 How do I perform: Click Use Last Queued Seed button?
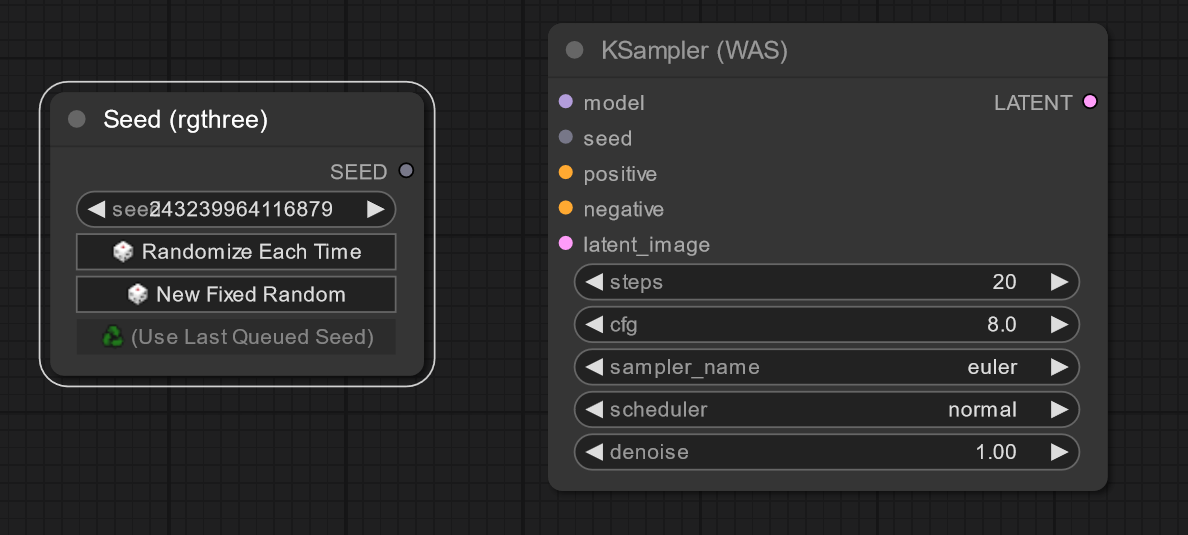236,337
